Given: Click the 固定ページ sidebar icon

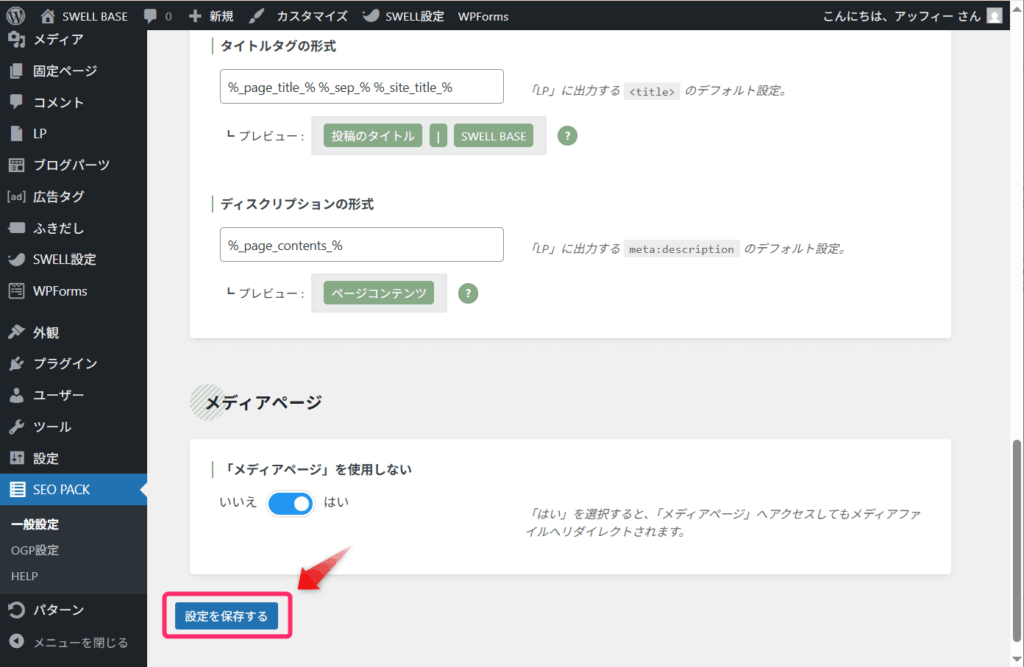Looking at the screenshot, I should (16, 71).
